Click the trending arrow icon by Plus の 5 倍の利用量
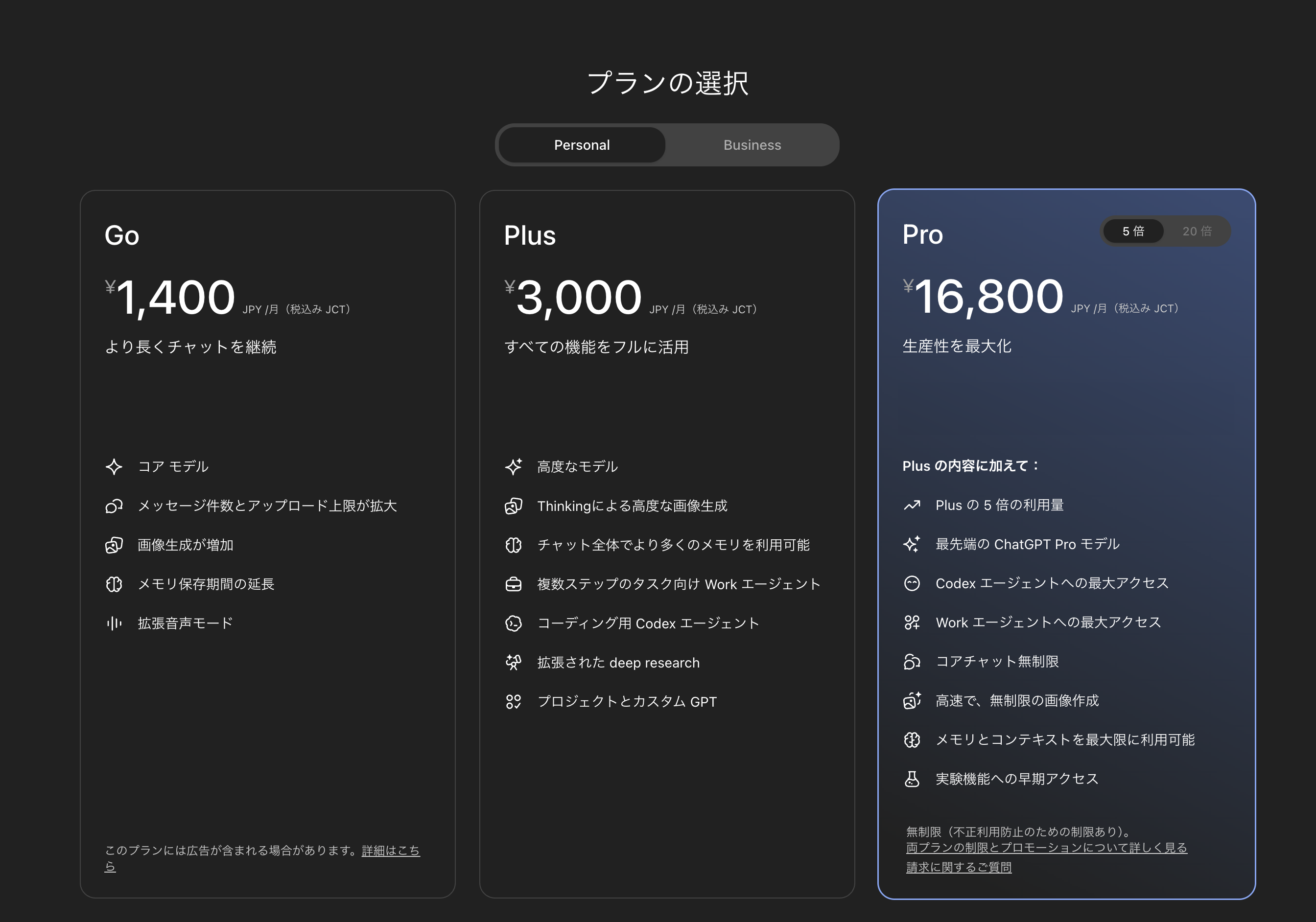This screenshot has width=1316, height=922. click(912, 505)
